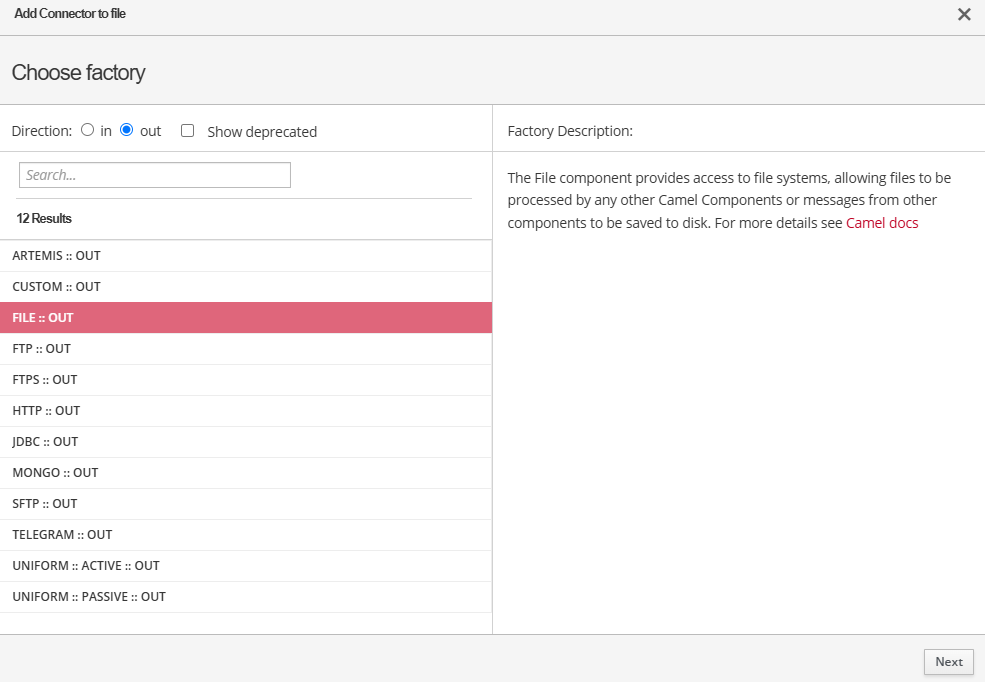
Task: Click the Next button
Action: point(948,662)
